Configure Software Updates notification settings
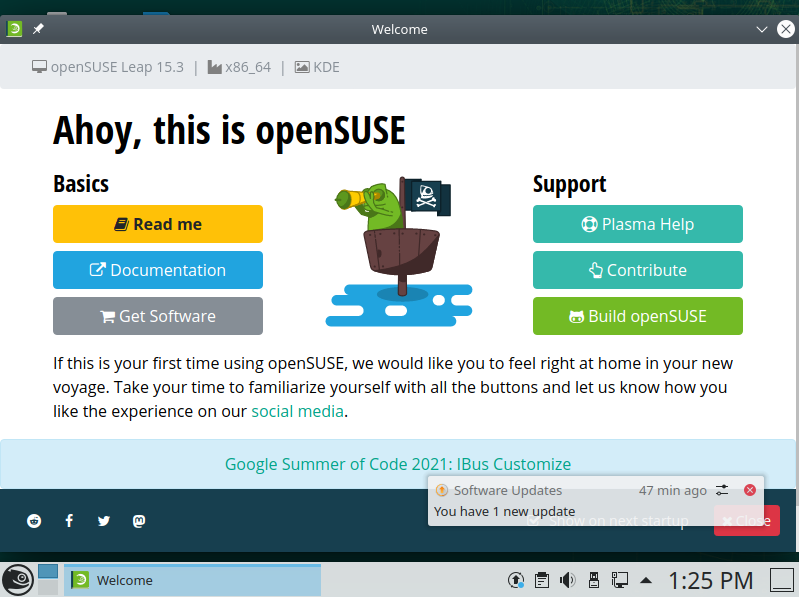This screenshot has width=799, height=597. [x=722, y=490]
